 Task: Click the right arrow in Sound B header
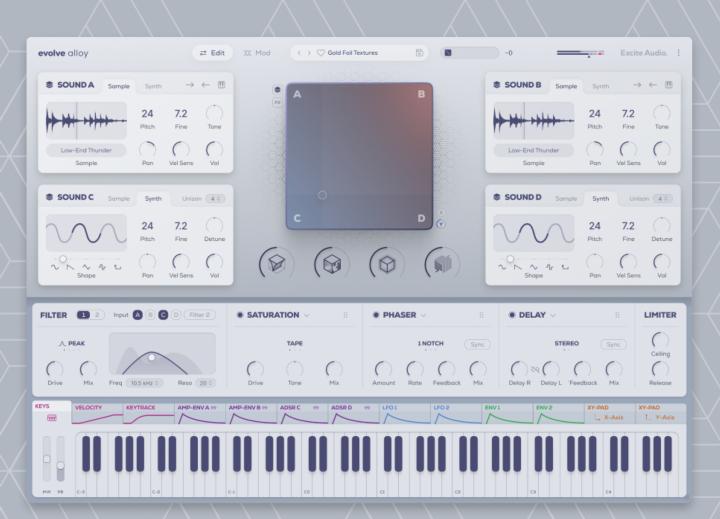click(x=637, y=85)
